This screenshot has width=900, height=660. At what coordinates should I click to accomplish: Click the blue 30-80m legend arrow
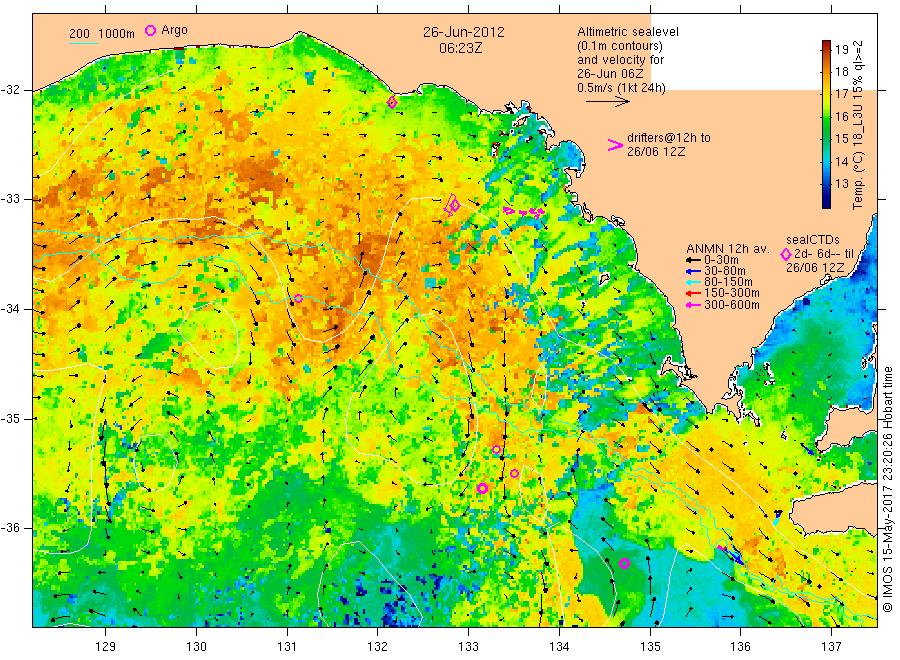pyautogui.click(x=693, y=271)
